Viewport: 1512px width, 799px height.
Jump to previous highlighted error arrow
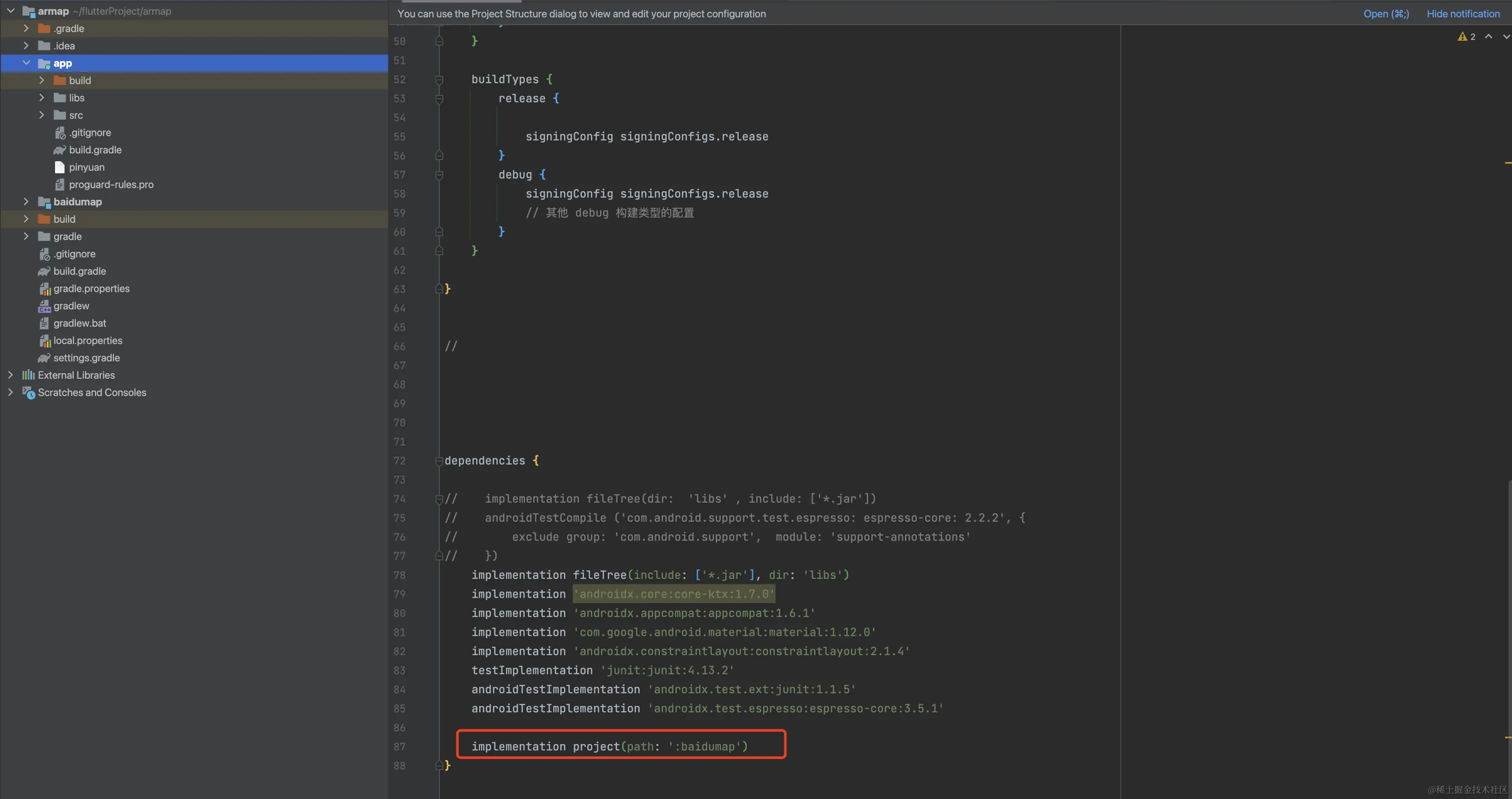pos(1488,36)
